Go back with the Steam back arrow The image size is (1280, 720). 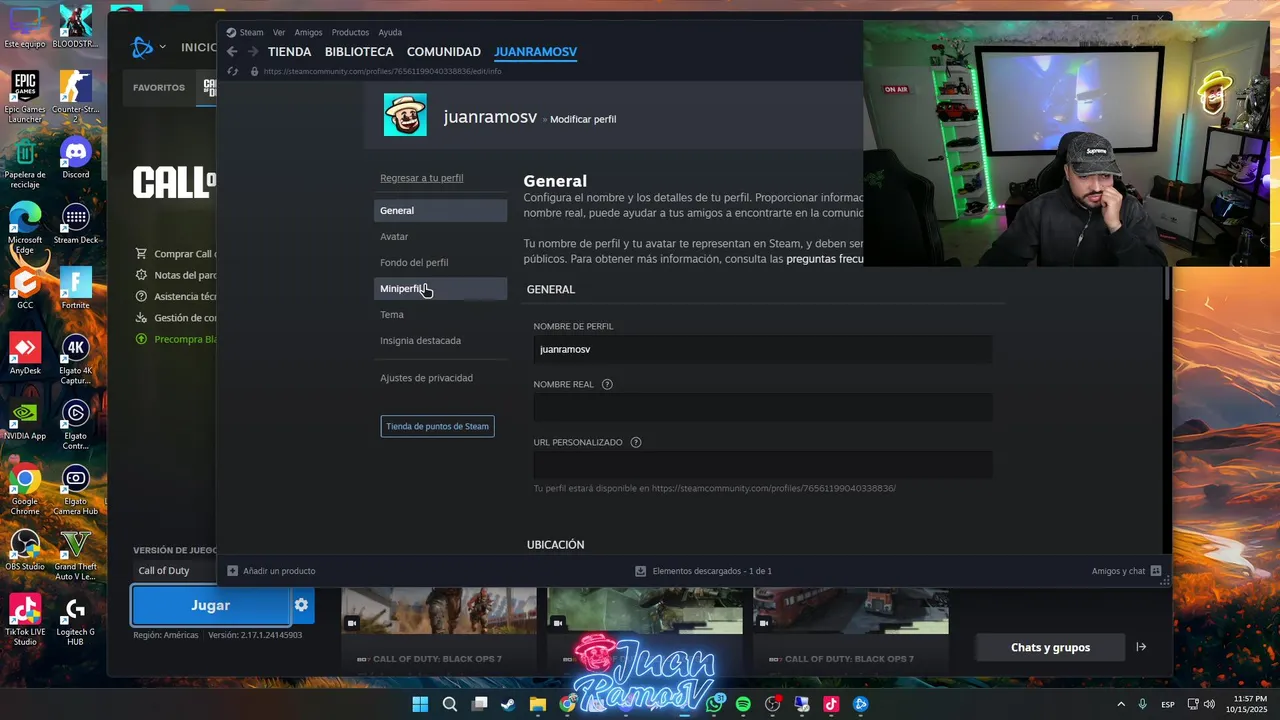tap(232, 52)
